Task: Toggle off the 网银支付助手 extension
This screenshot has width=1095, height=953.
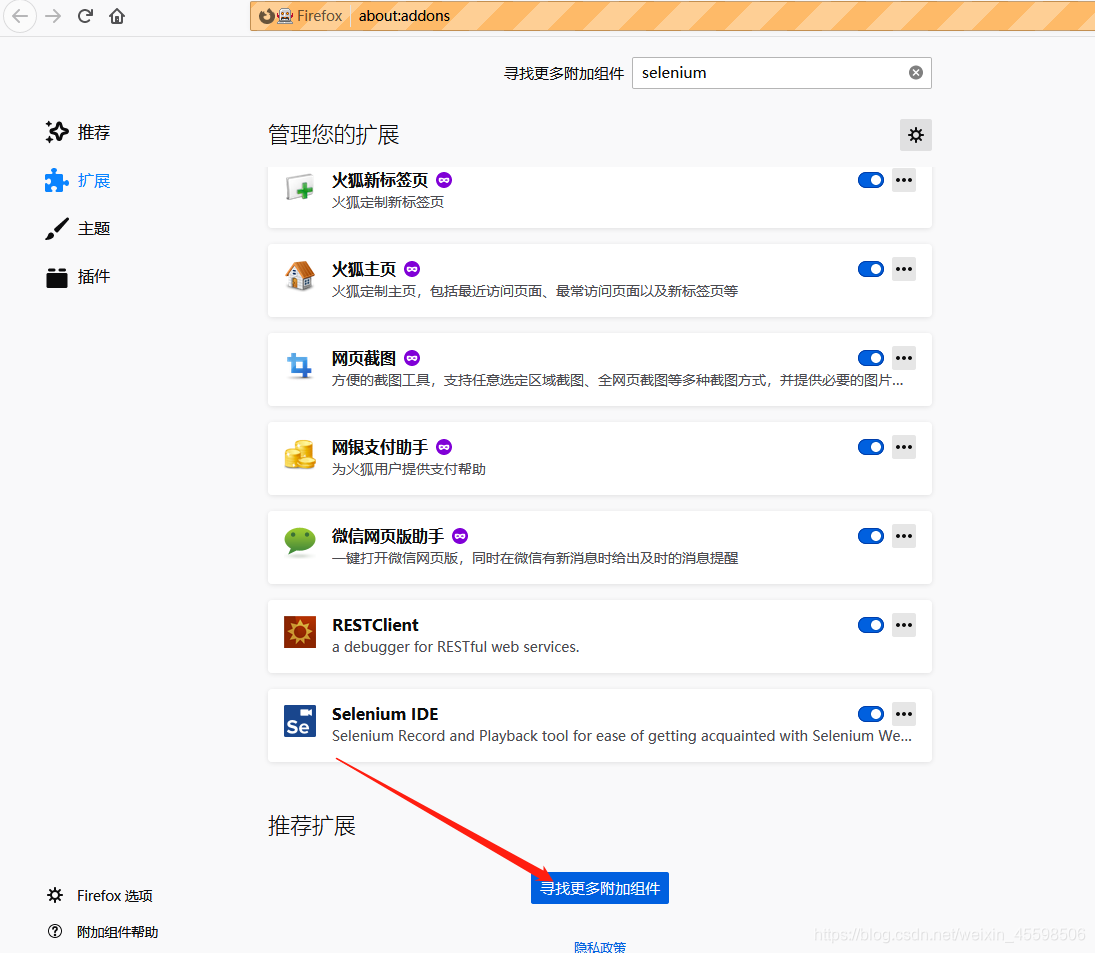Action: (x=871, y=447)
